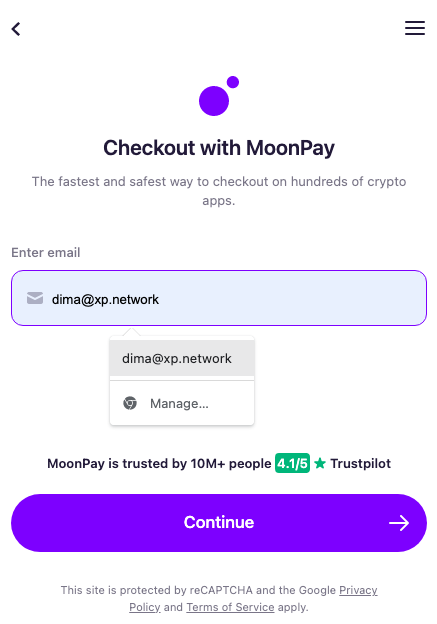This screenshot has width=437, height=624.
Task: Click the envelope icon in email field
Action: pyautogui.click(x=35, y=298)
